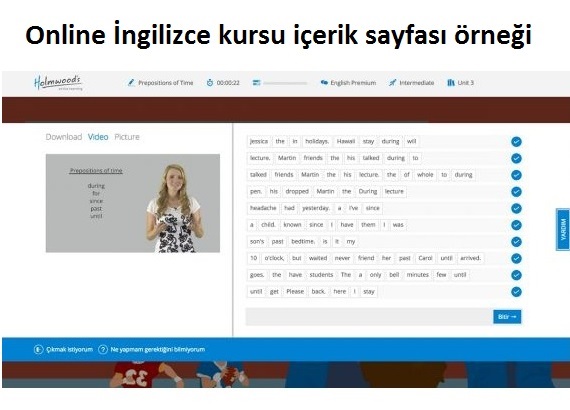This screenshot has height=410, width=570.
Task: Click check mark for 'lecture. Martin friends' row
Action: tap(516, 158)
